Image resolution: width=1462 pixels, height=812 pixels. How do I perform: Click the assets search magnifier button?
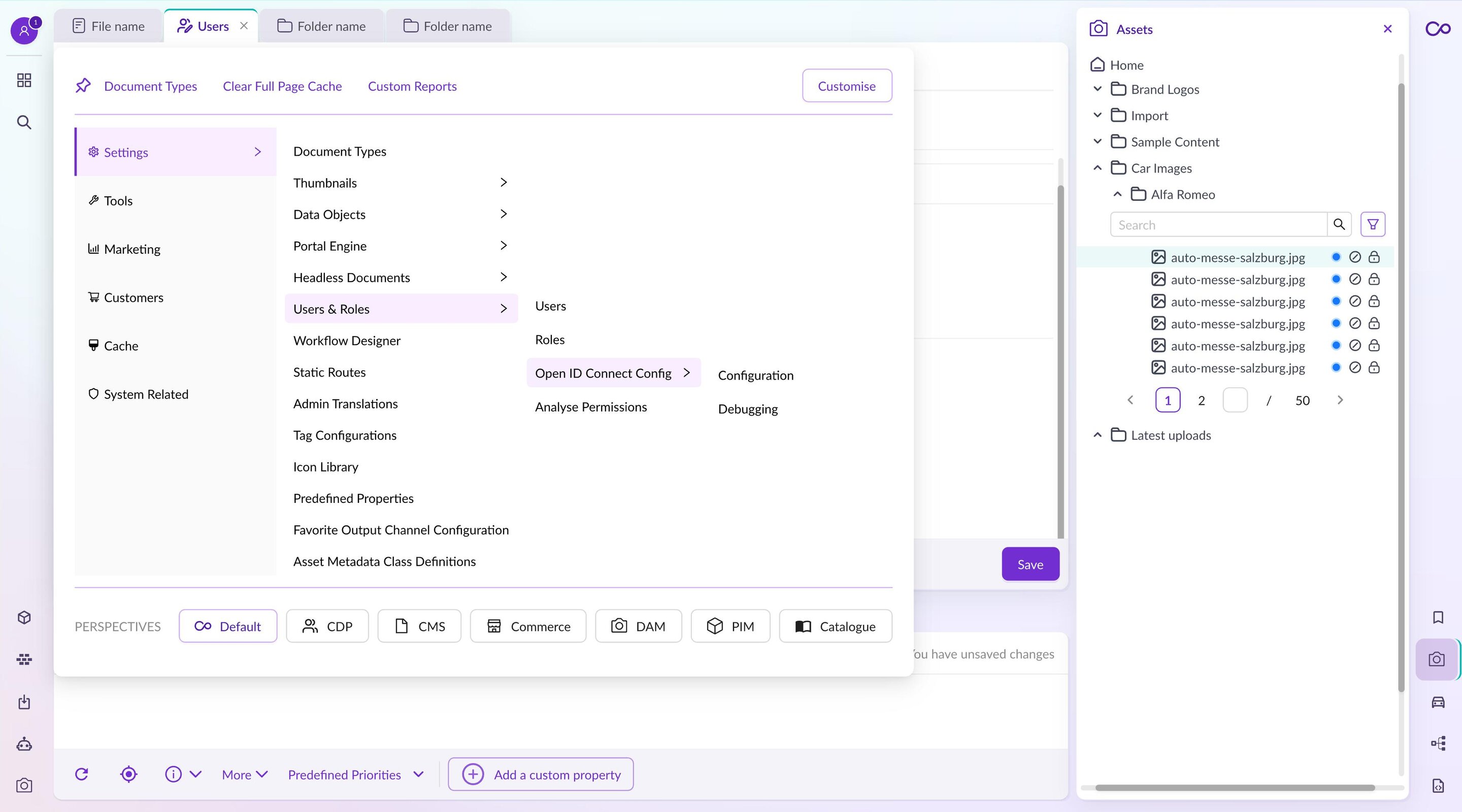click(x=1339, y=224)
